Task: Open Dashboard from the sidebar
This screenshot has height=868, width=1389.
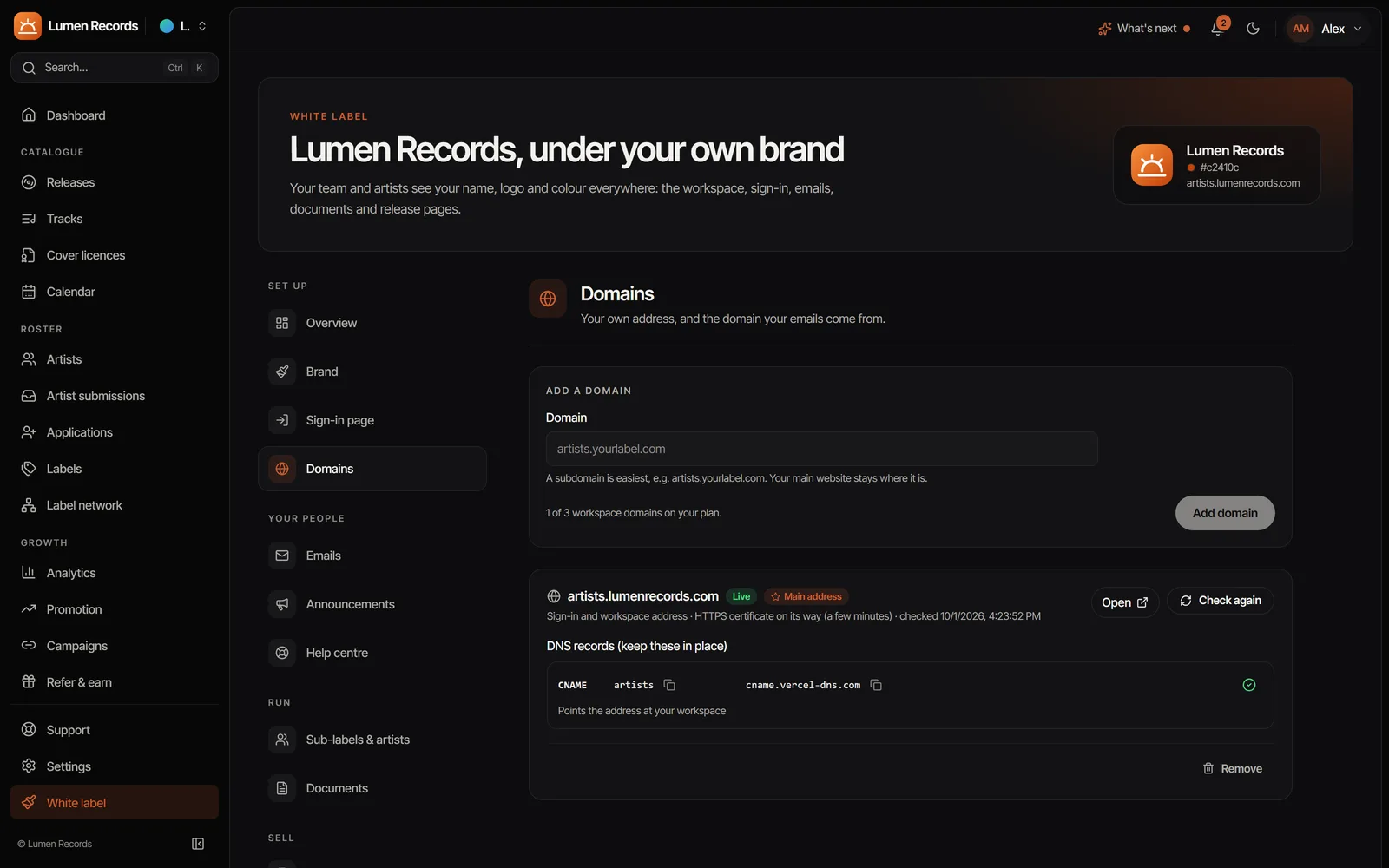Action: click(x=115, y=115)
